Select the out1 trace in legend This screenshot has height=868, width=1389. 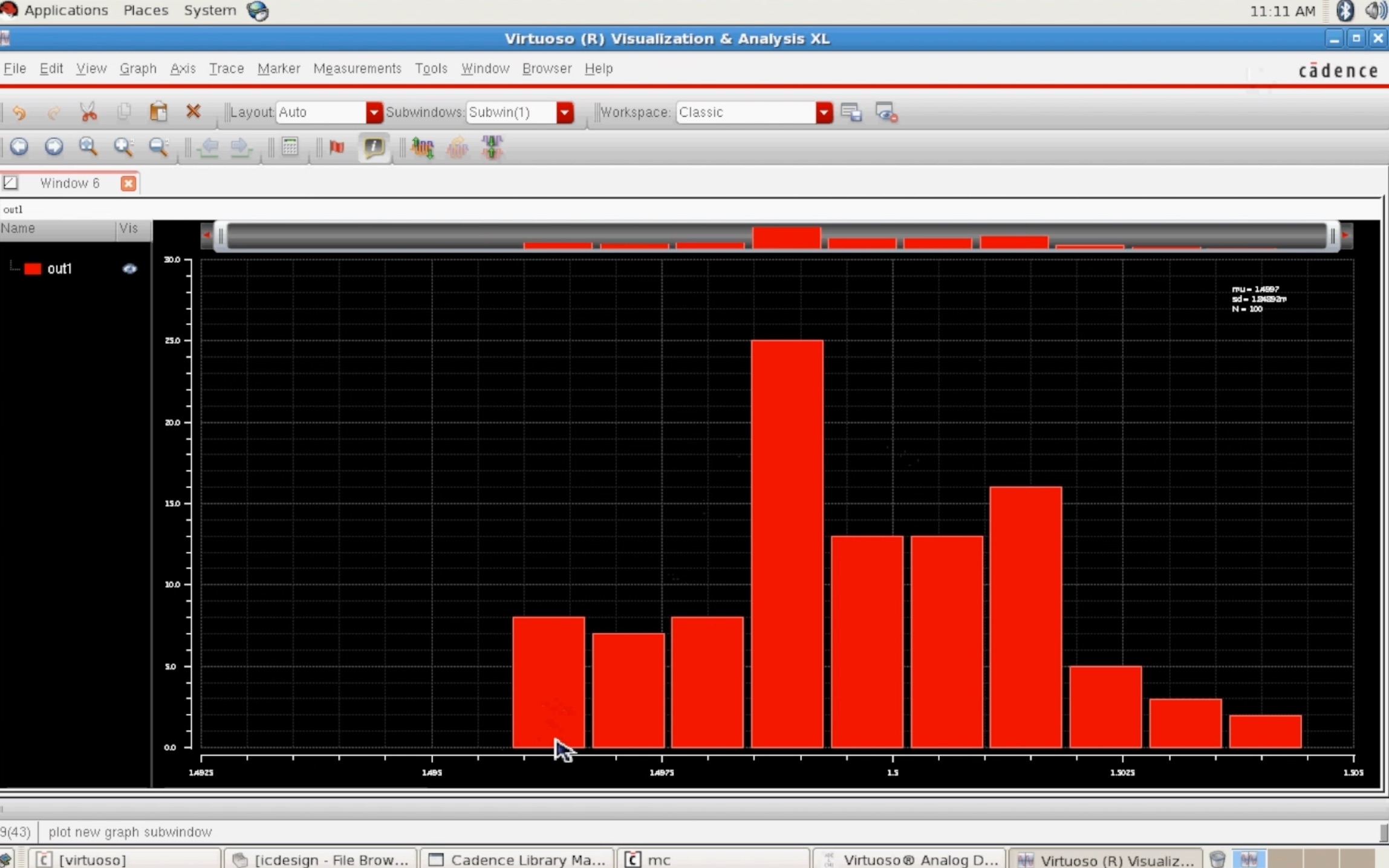pos(59,269)
